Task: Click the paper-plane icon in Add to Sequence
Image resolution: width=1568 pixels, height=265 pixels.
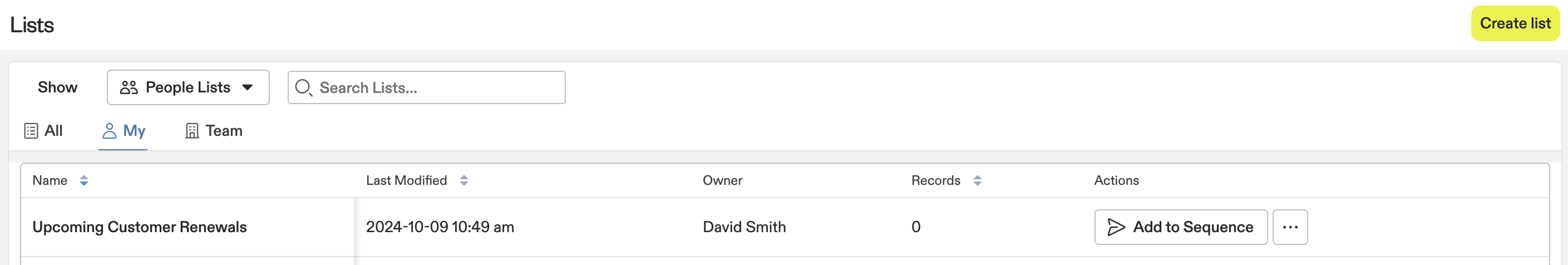Action: click(1116, 227)
